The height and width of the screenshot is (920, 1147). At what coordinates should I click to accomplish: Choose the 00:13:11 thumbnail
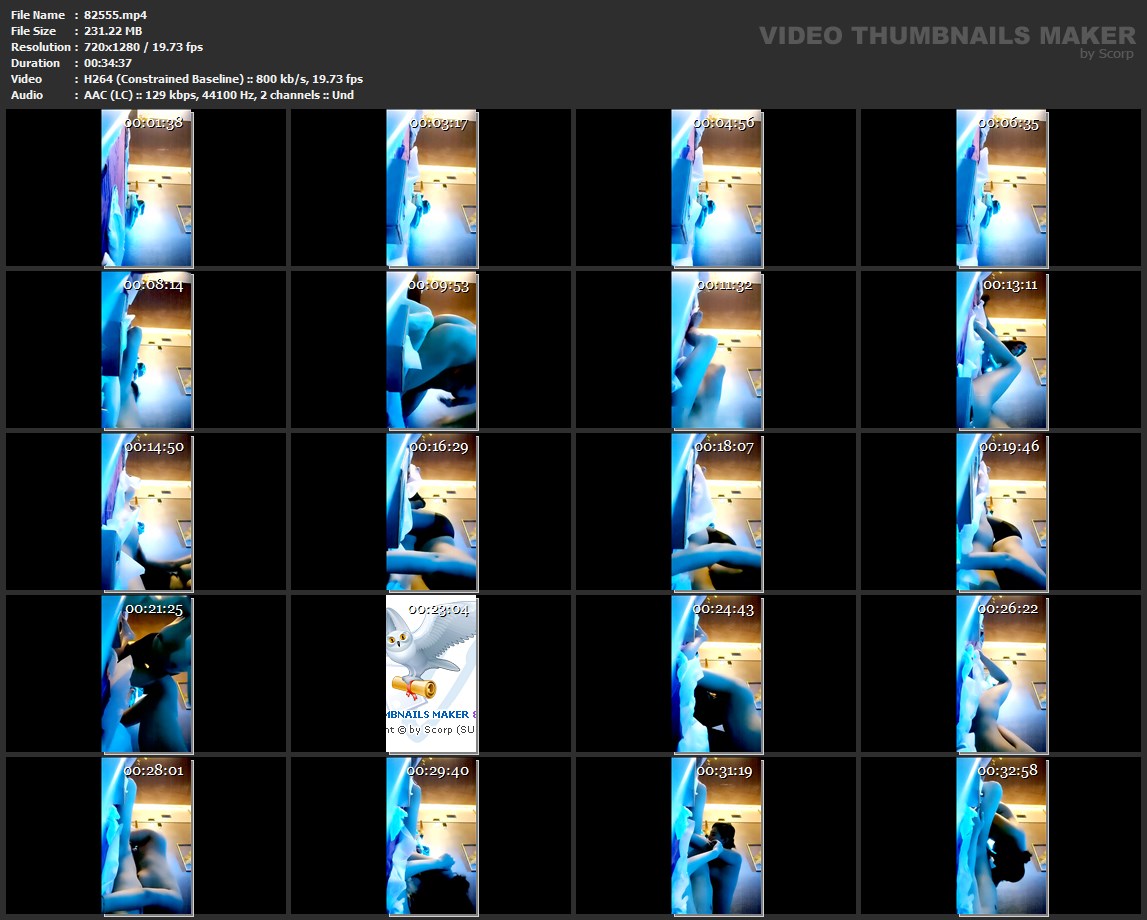(x=1002, y=350)
